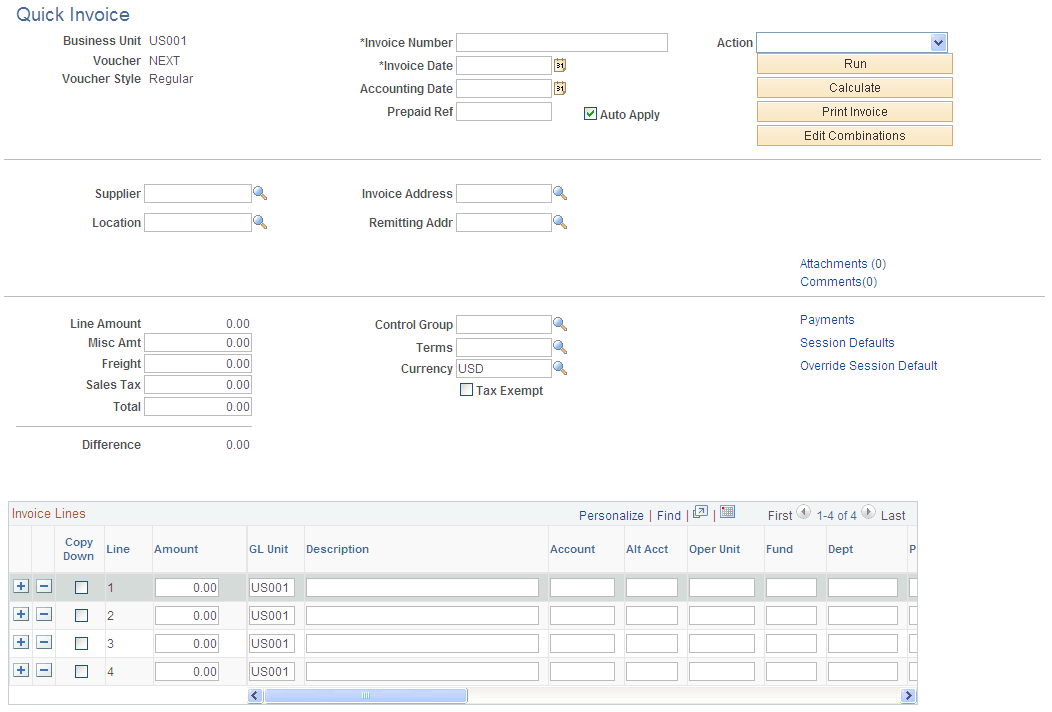The height and width of the screenshot is (712, 1052).
Task: Click the Invoice Lines horizontal scrollbar right arrow
Action: coord(908,695)
